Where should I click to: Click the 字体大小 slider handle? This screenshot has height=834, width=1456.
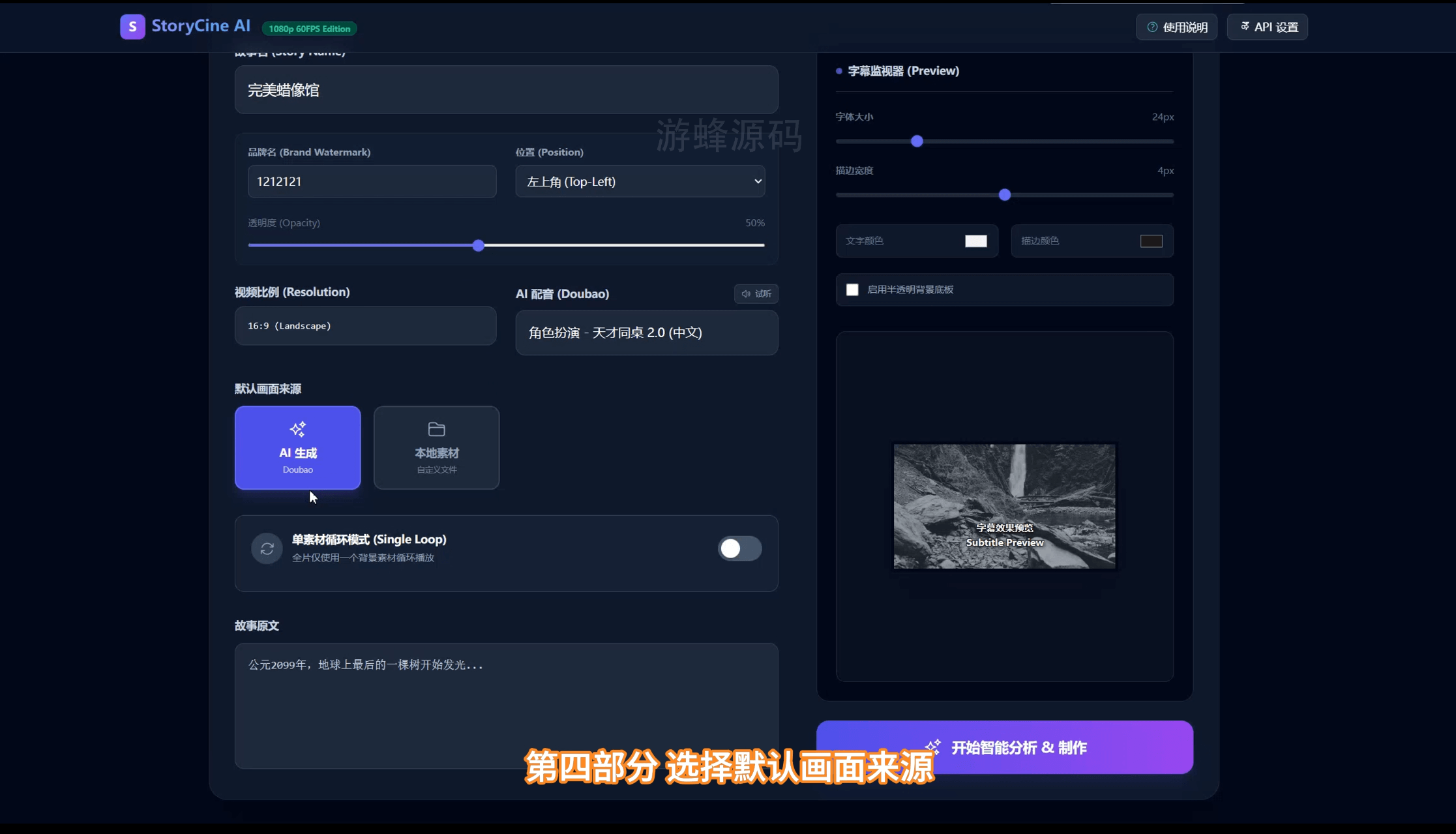[917, 141]
